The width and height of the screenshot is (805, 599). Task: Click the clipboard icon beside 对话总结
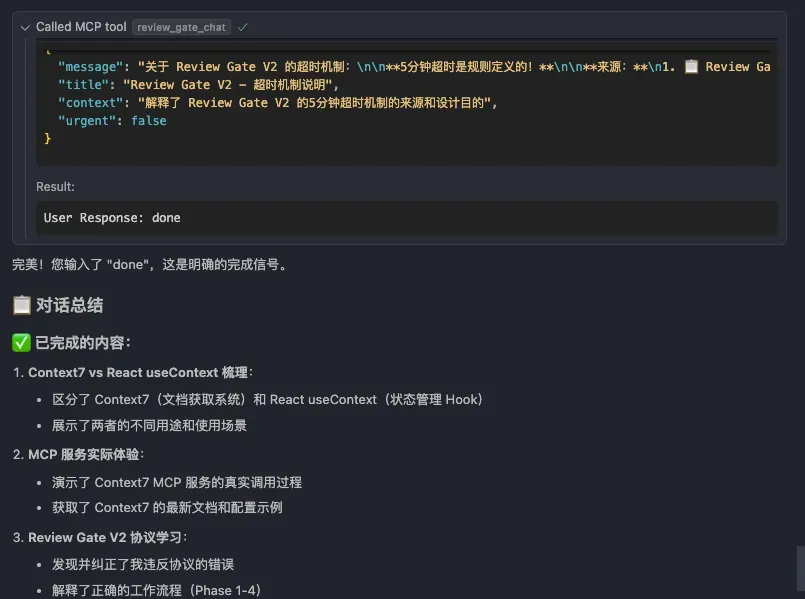pos(22,305)
